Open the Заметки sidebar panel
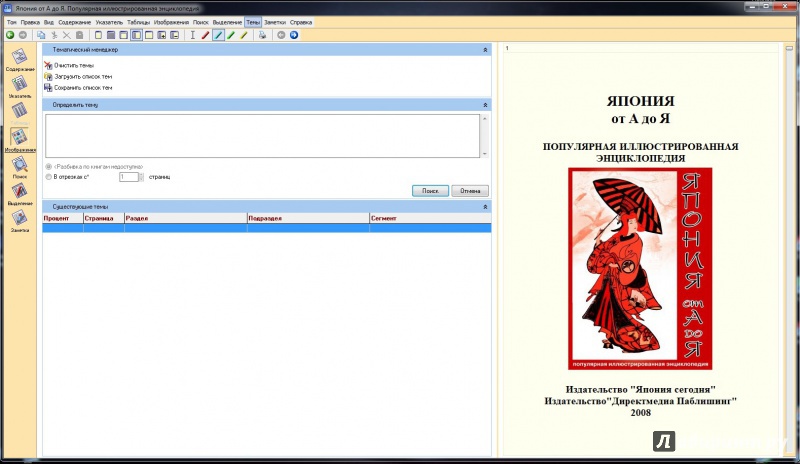800x464 pixels. (20, 222)
